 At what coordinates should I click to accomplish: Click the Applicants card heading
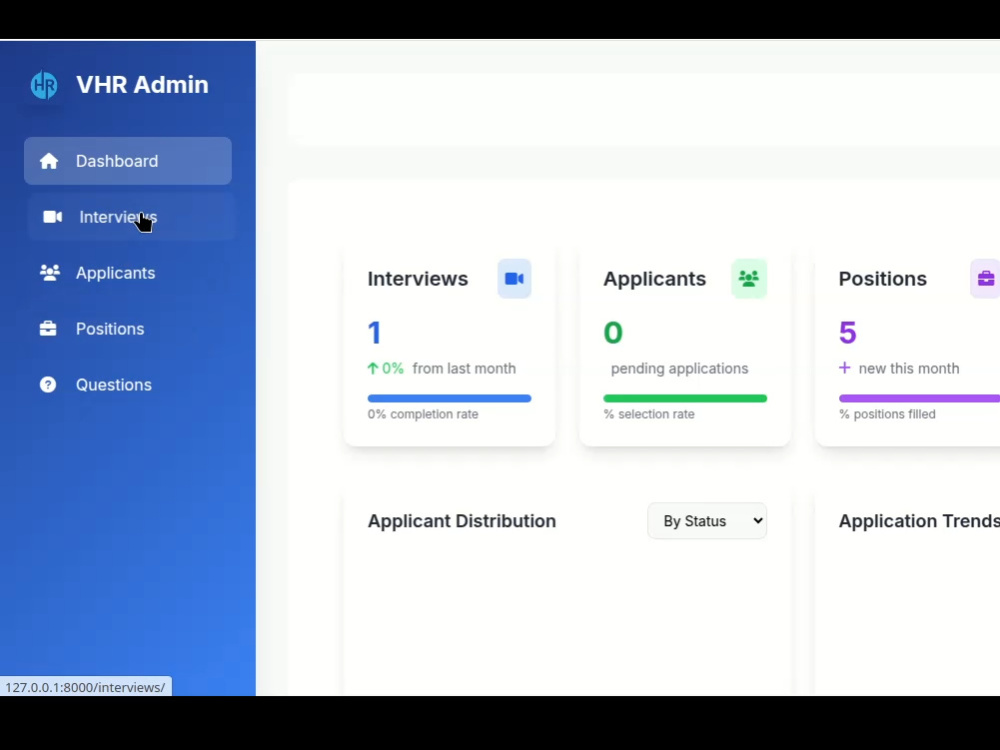coord(654,279)
